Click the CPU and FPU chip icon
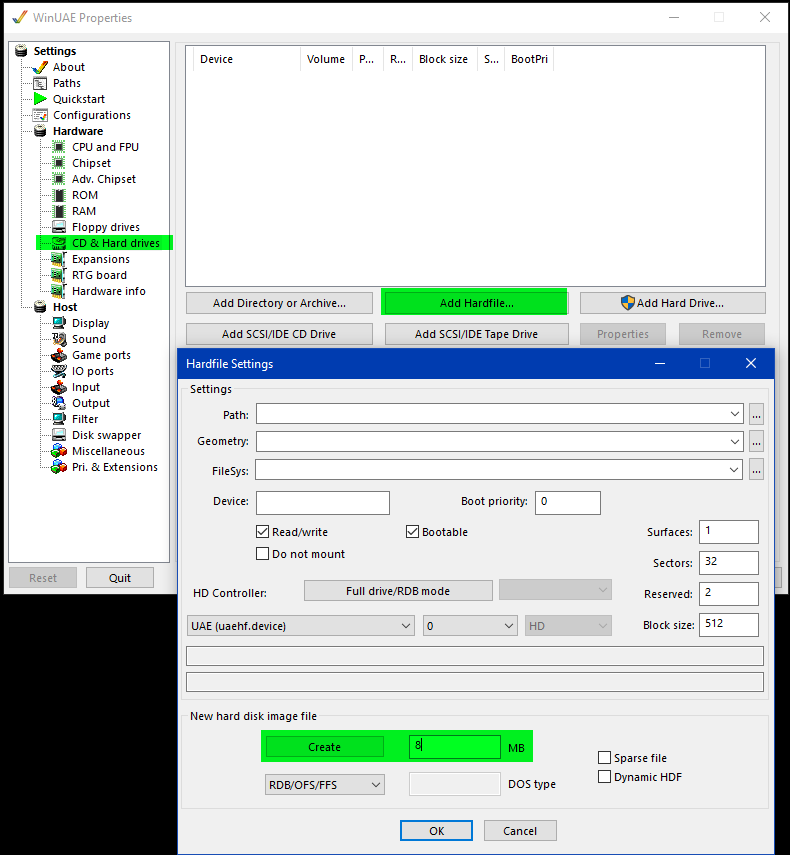Image resolution: width=790 pixels, height=855 pixels. 59,147
